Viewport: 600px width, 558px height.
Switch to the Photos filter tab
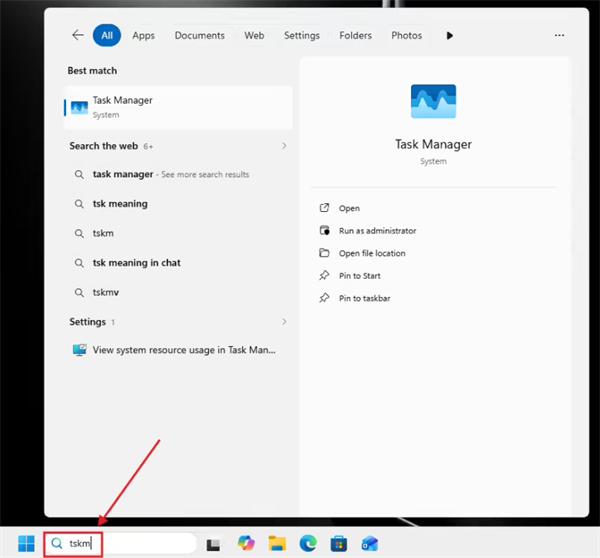406,36
